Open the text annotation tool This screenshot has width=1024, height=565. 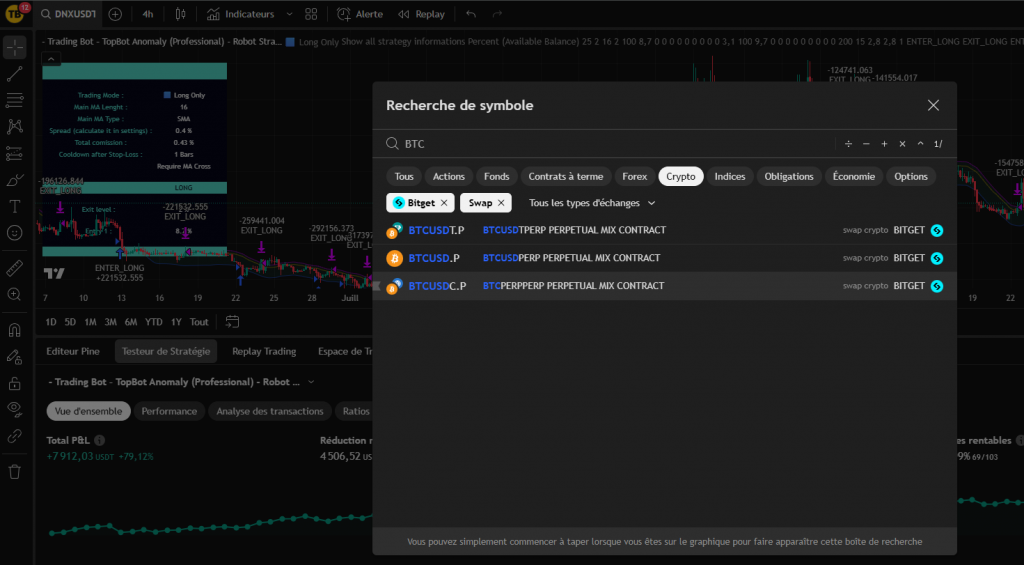pyautogui.click(x=14, y=207)
